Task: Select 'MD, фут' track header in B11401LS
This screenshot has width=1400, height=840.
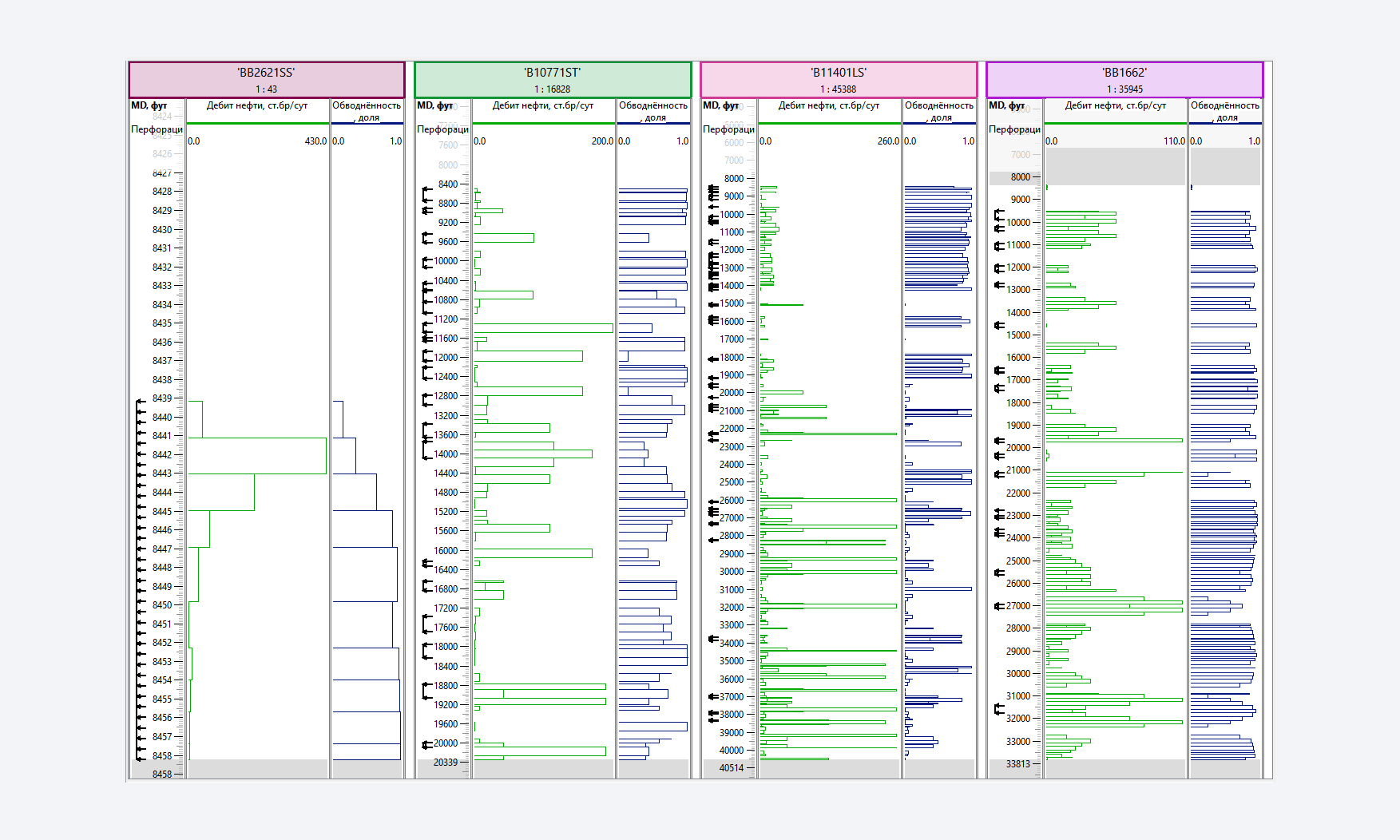Action: [721, 105]
